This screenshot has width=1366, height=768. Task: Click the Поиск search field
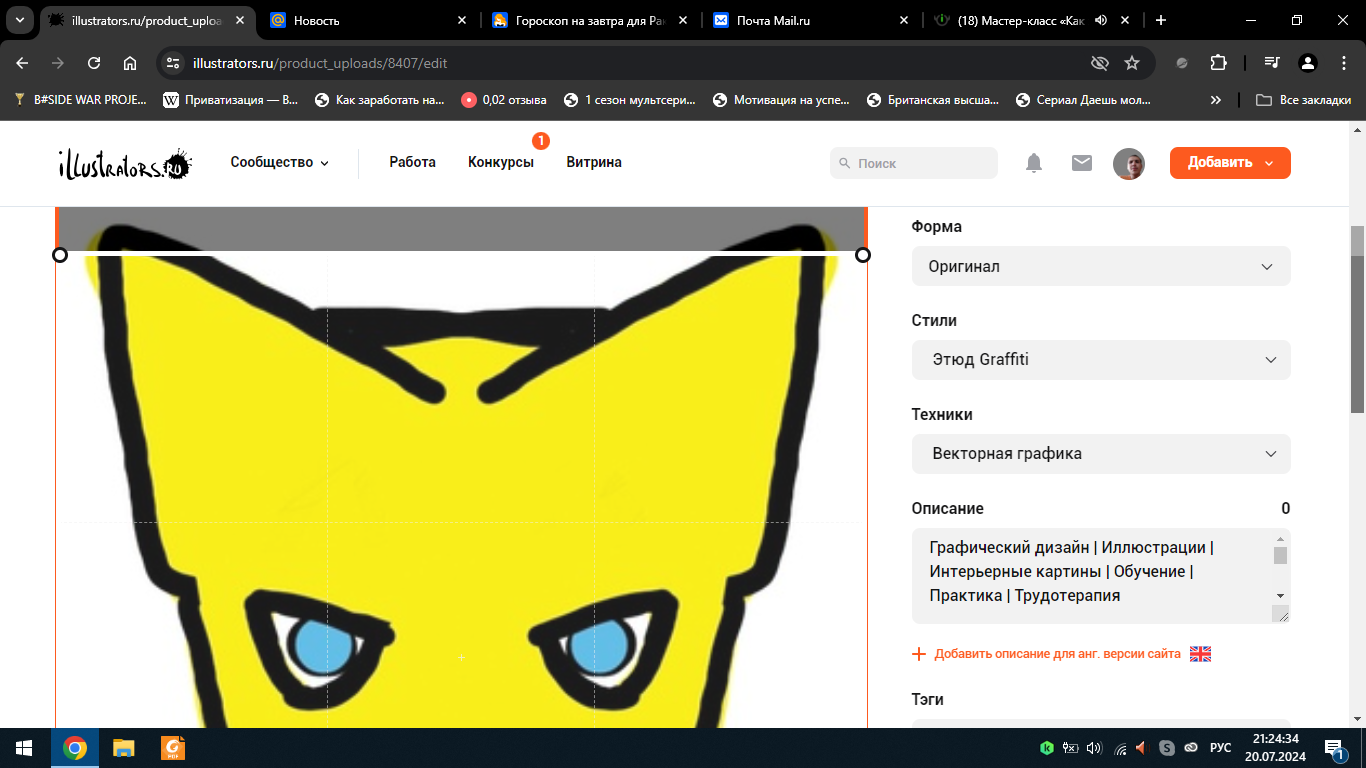pos(914,163)
